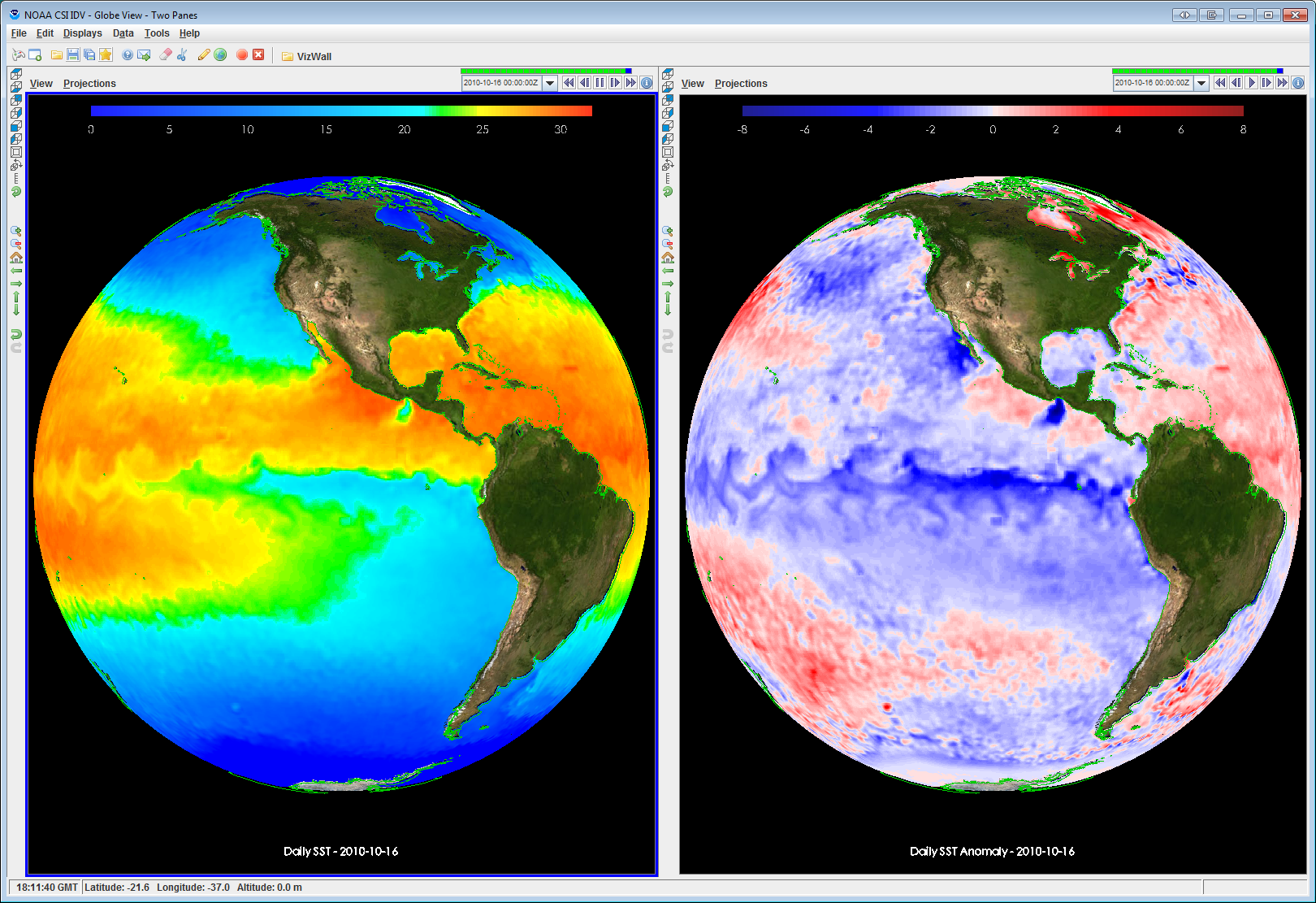Jump to last frame in left pane
The image size is (1316, 903).
point(630,83)
